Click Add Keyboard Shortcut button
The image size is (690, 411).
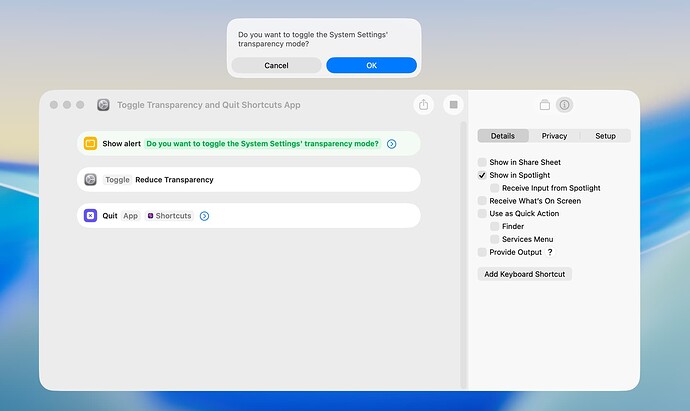pos(525,274)
